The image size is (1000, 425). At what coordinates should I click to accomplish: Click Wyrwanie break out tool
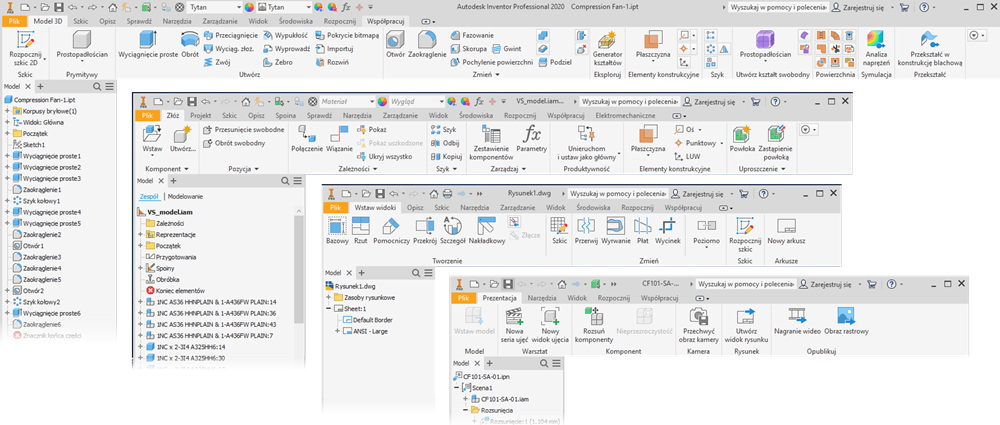[615, 230]
